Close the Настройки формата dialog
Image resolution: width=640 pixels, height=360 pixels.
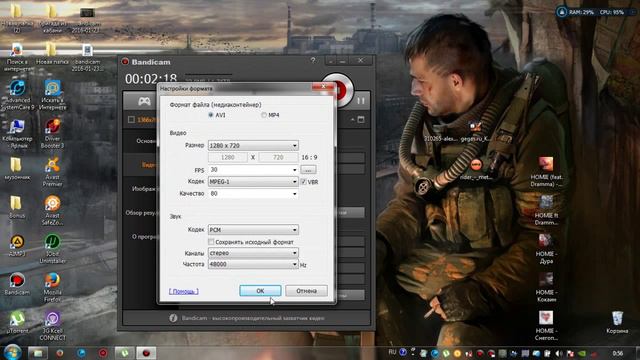tap(323, 86)
